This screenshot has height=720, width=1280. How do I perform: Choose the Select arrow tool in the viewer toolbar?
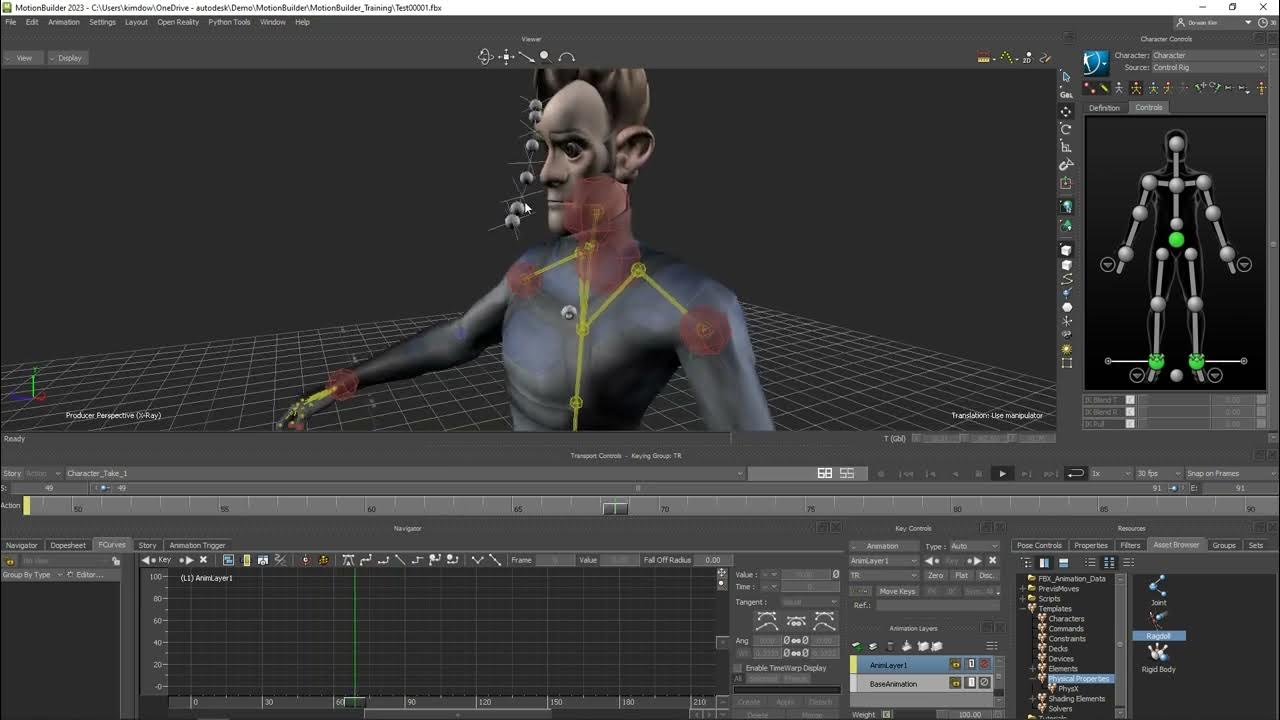1066,76
